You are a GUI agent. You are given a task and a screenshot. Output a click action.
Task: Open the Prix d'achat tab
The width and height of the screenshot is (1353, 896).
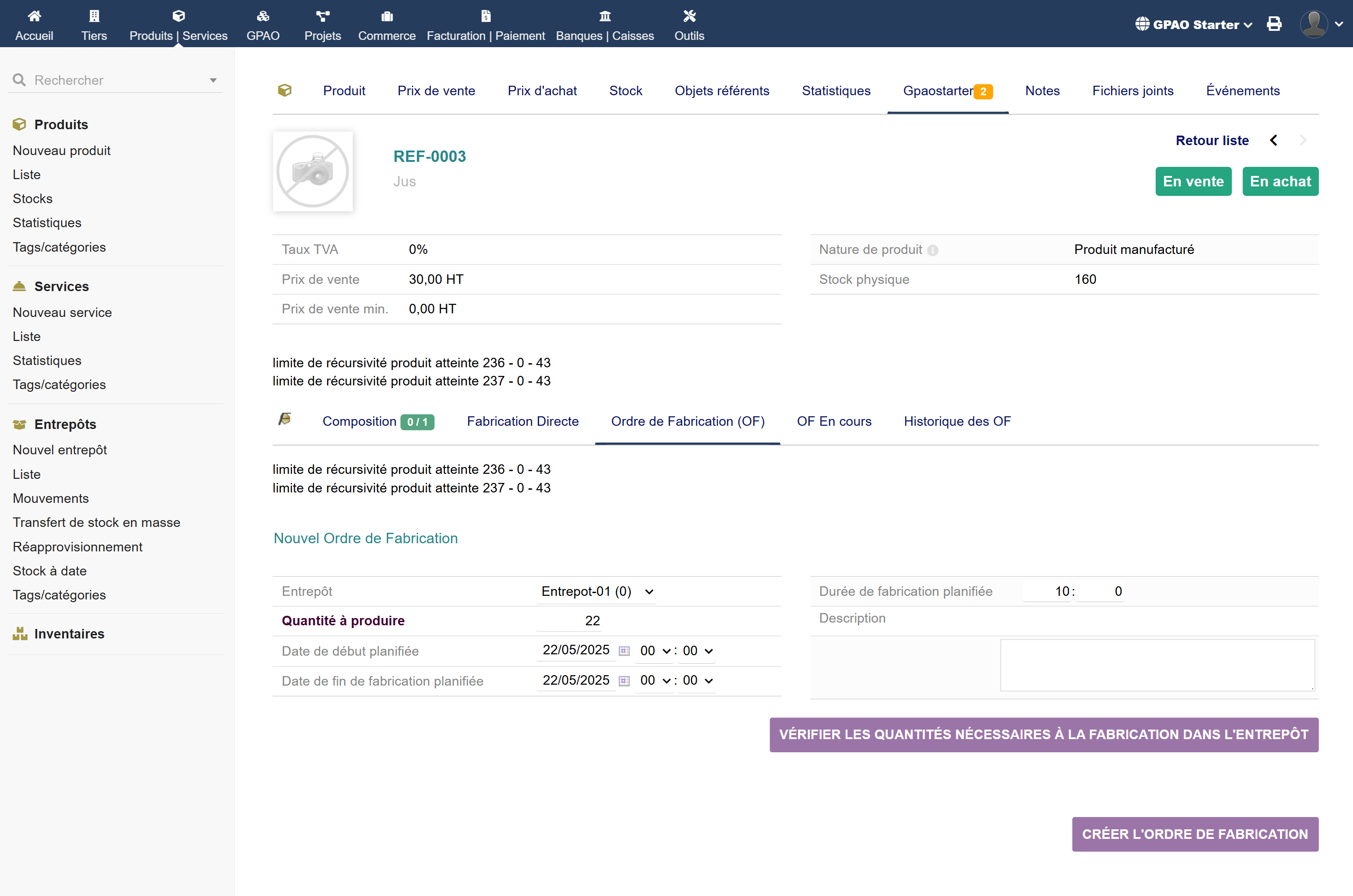click(x=542, y=91)
